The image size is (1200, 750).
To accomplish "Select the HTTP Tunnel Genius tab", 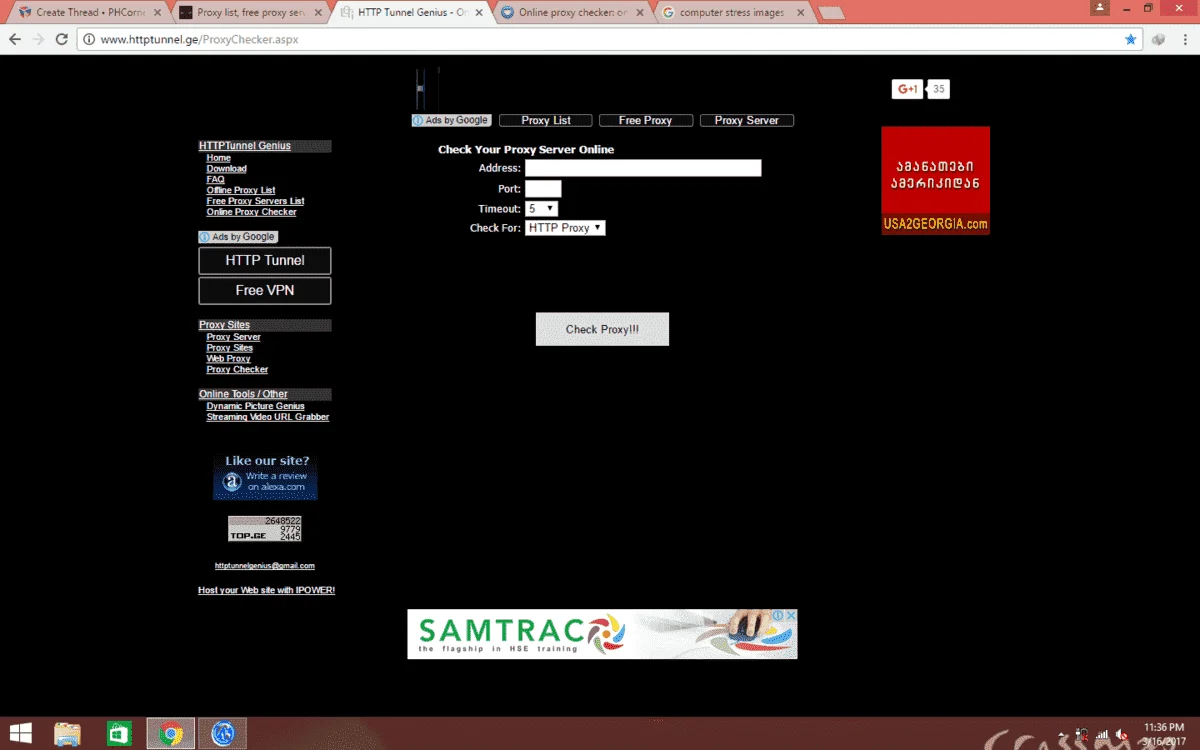I will pyautogui.click(x=411, y=13).
